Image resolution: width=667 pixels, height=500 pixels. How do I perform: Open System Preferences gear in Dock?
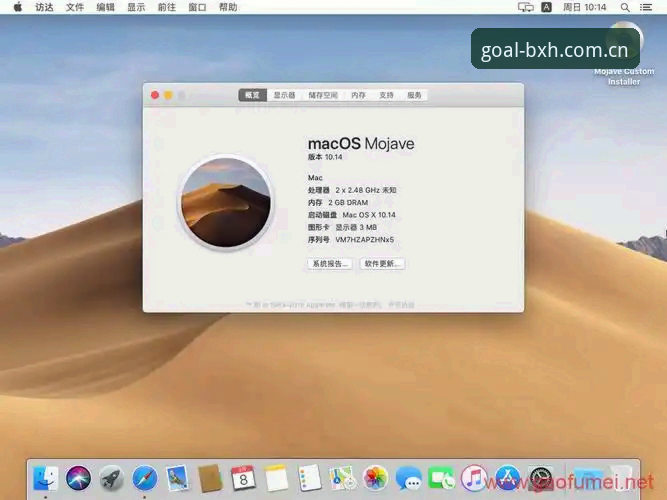(540, 478)
